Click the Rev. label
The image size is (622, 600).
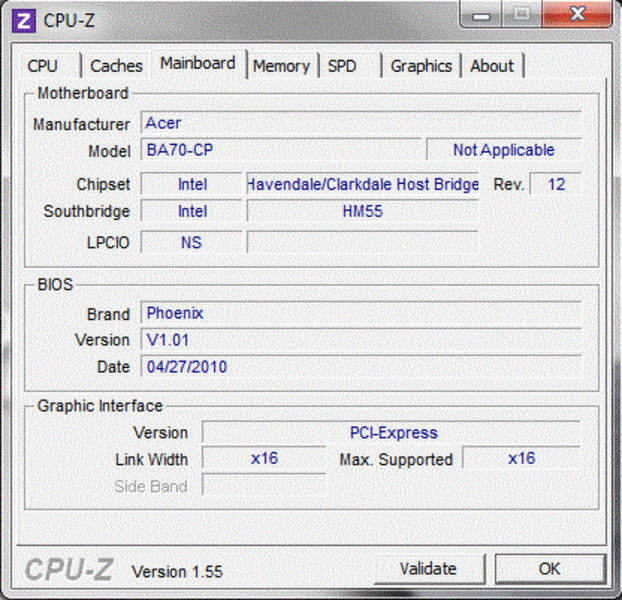509,185
